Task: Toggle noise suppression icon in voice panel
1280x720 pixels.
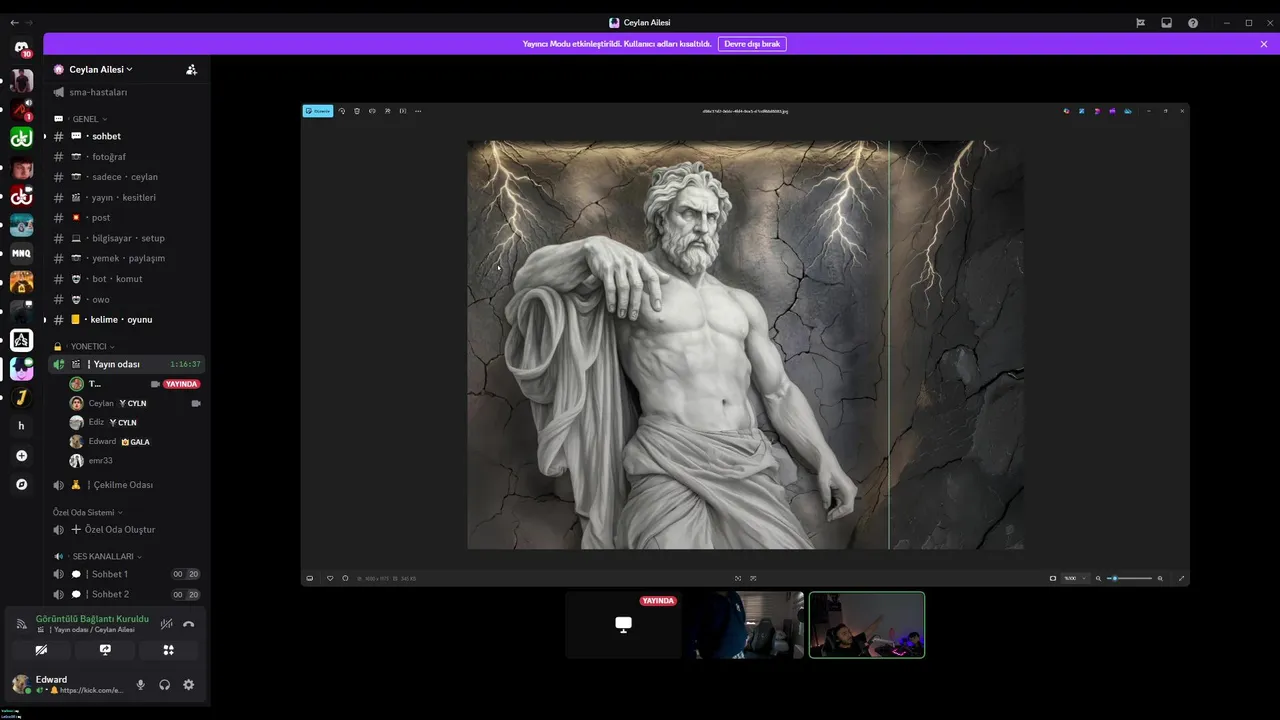Action: point(166,624)
